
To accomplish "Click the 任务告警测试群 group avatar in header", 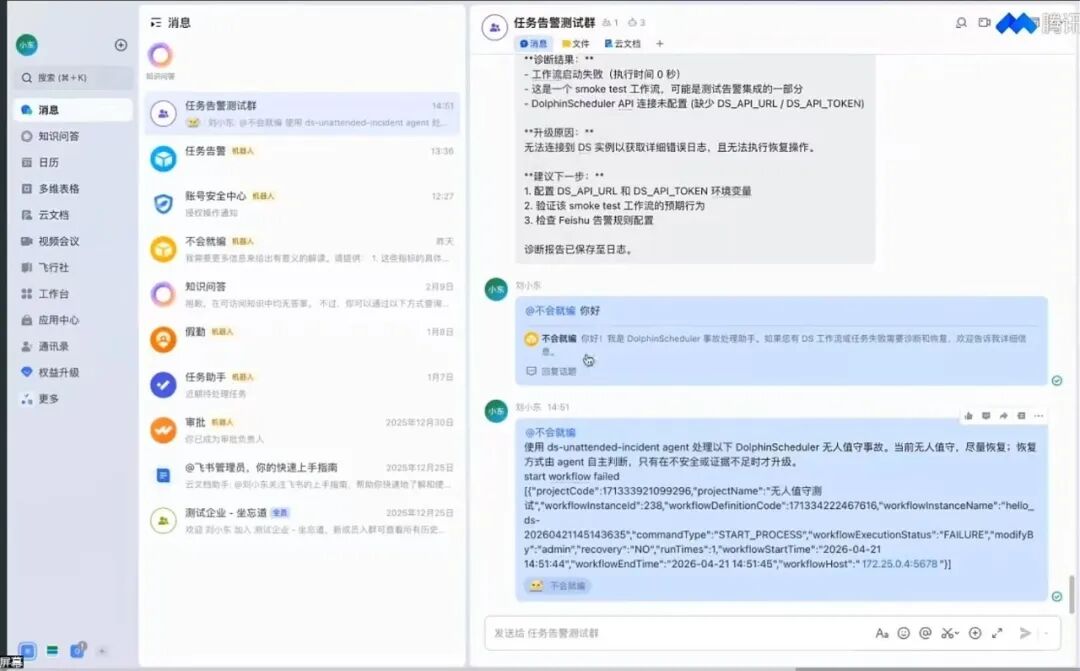I will (495, 28).
